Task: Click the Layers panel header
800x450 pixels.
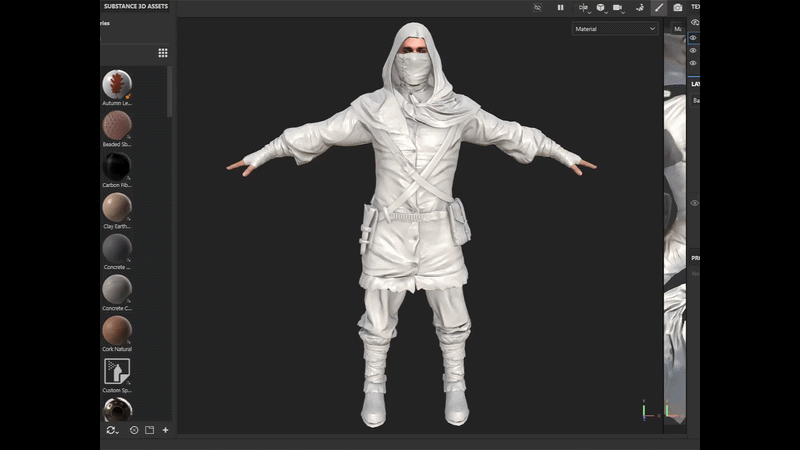Action: pos(695,84)
